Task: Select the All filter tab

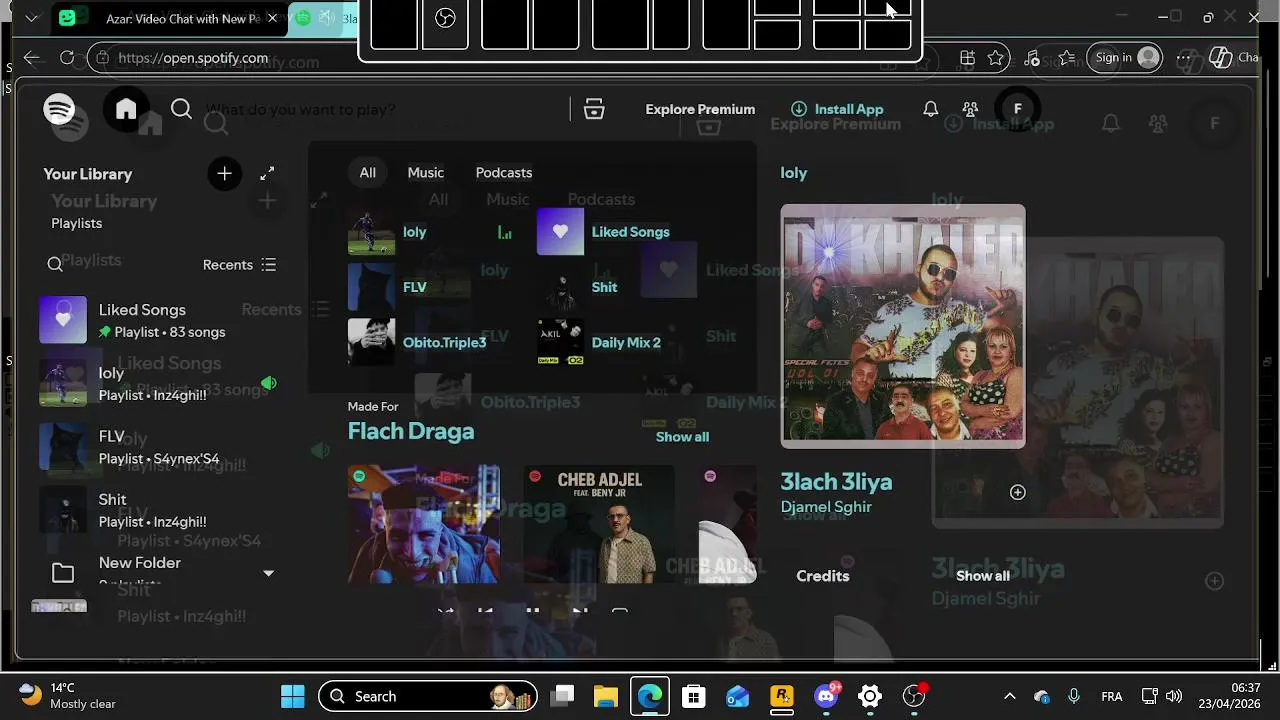Action: pos(368,172)
